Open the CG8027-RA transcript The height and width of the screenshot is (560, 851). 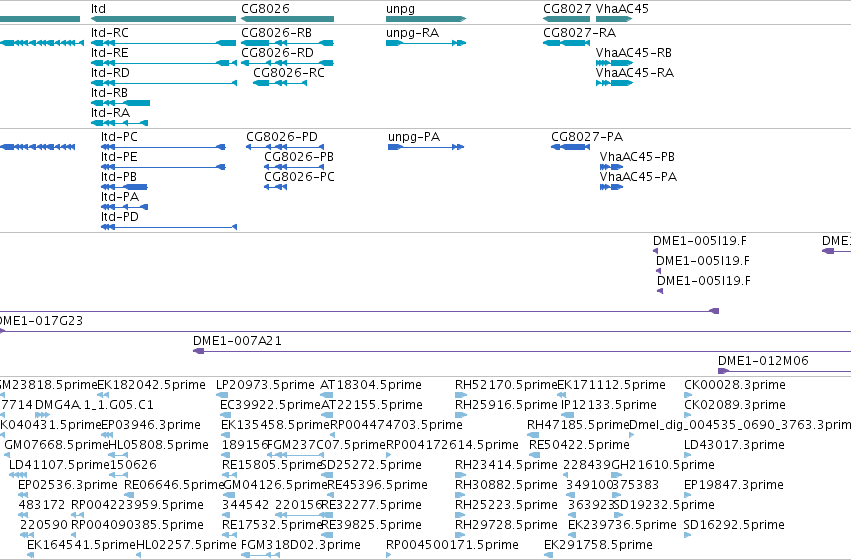pyautogui.click(x=580, y=33)
